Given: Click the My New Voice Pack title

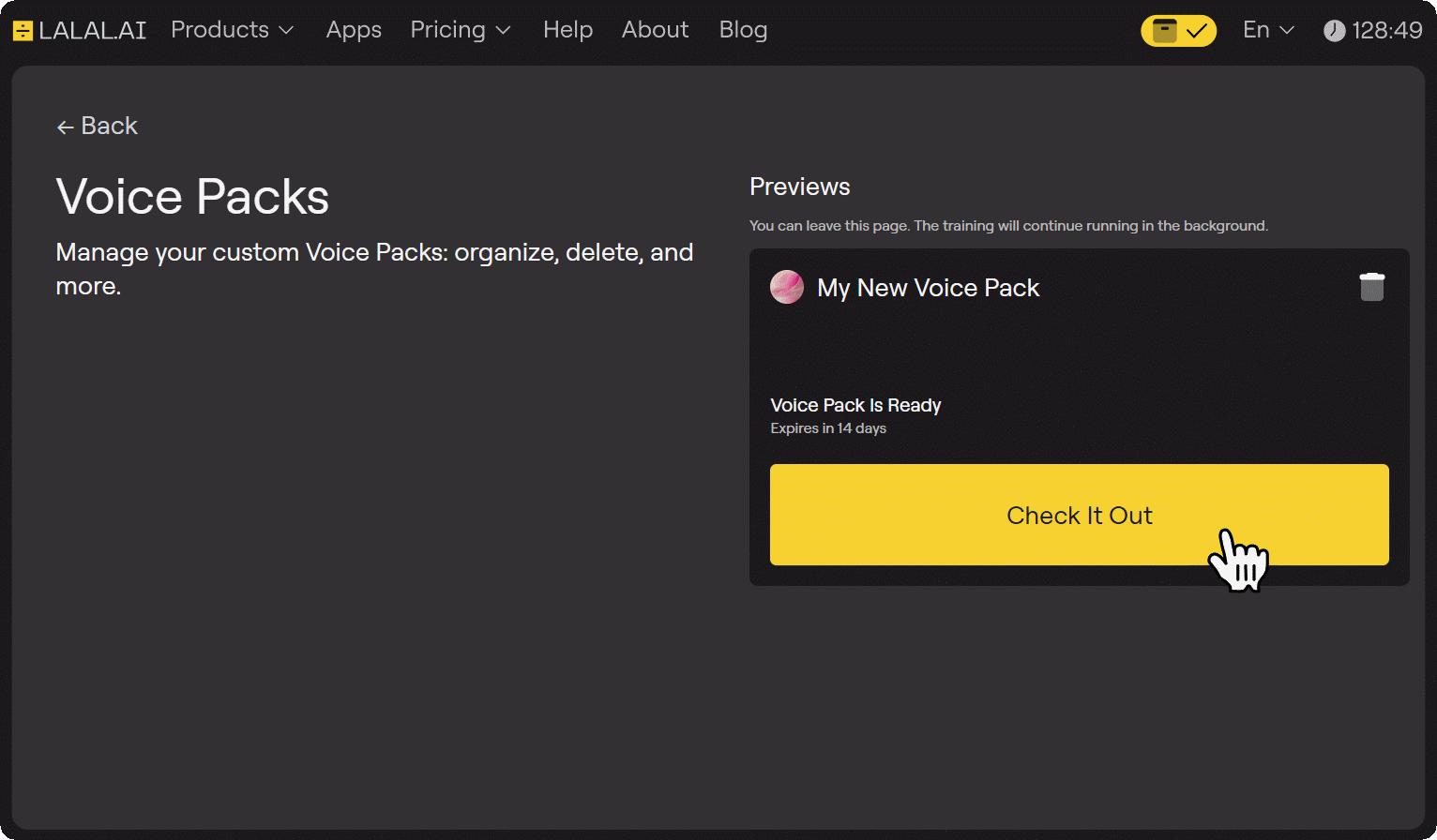Looking at the screenshot, I should [928, 288].
